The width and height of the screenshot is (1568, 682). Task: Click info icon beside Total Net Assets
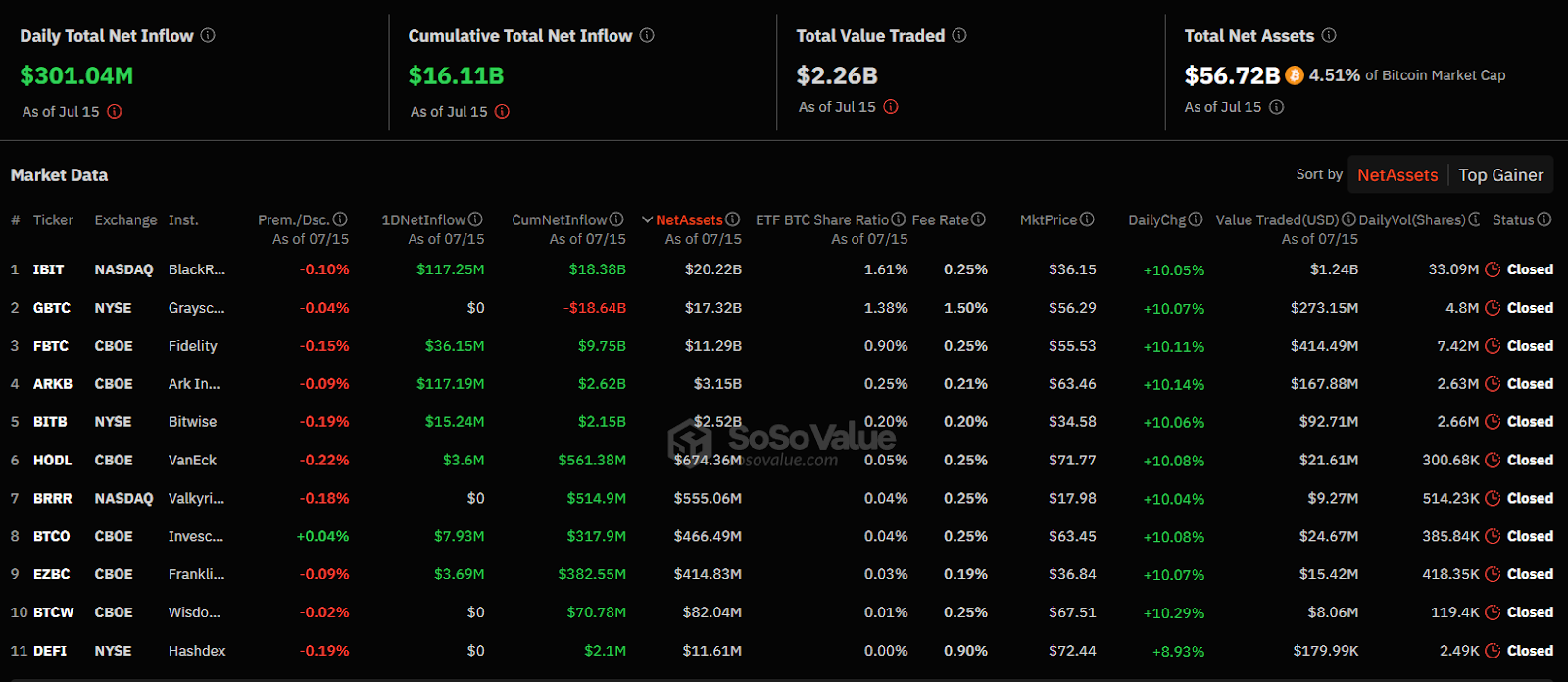[1329, 35]
